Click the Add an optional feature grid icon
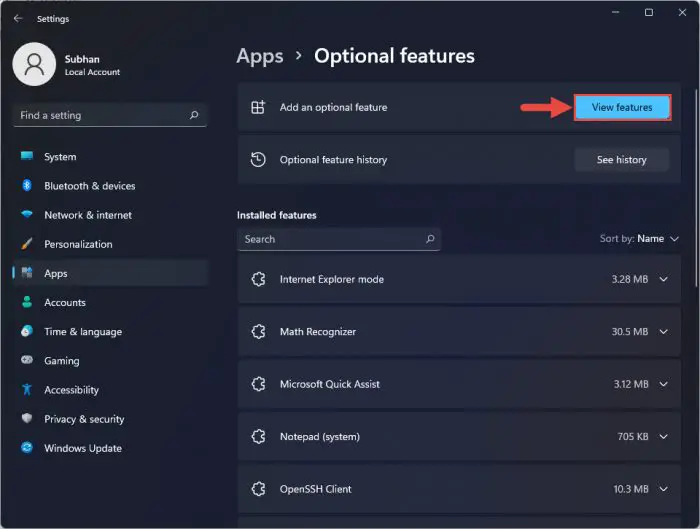Image resolution: width=700 pixels, height=529 pixels. click(x=258, y=107)
